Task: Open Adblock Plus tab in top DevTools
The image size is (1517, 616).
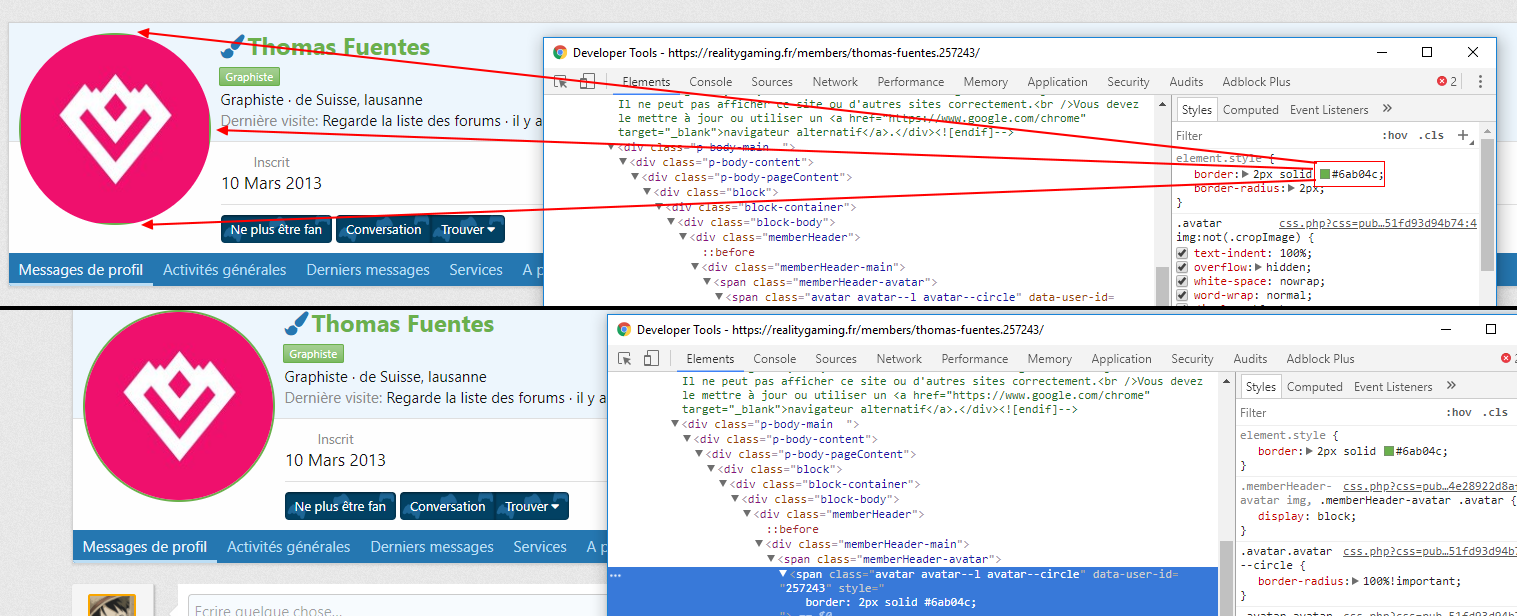Action: [x=1256, y=82]
